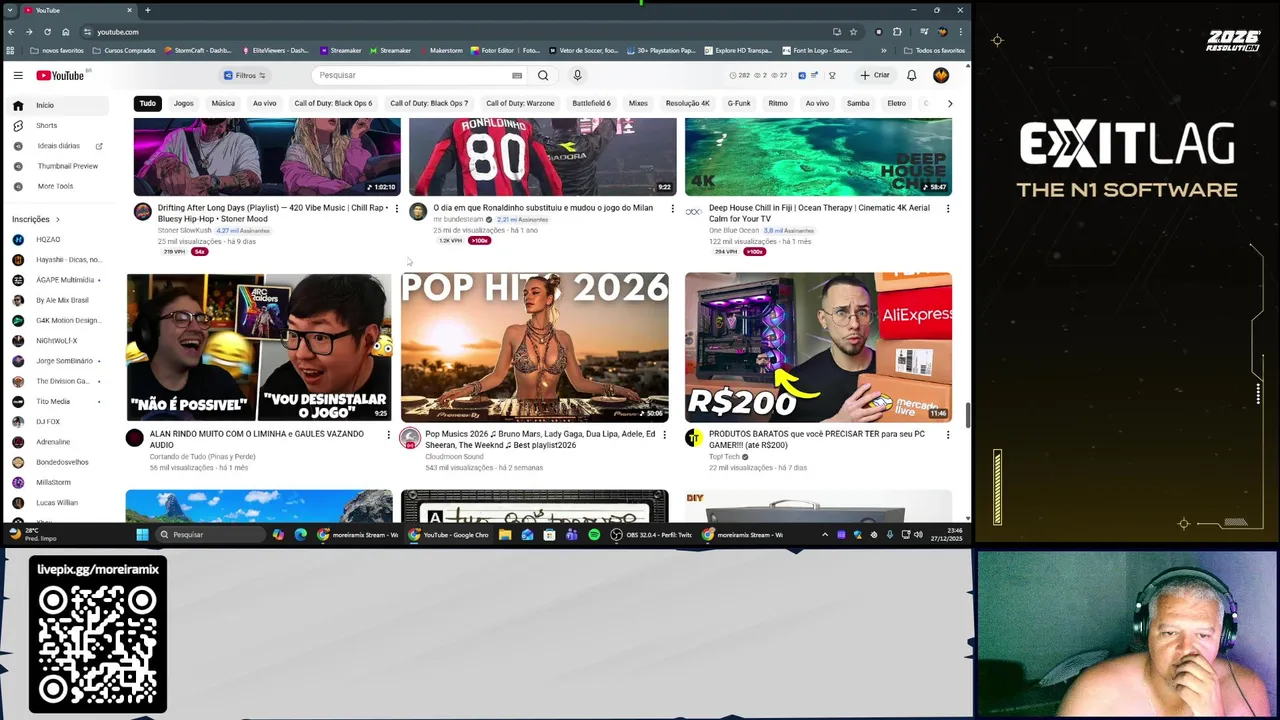Open options for Deep House Chill in Fiji video

click(x=948, y=208)
